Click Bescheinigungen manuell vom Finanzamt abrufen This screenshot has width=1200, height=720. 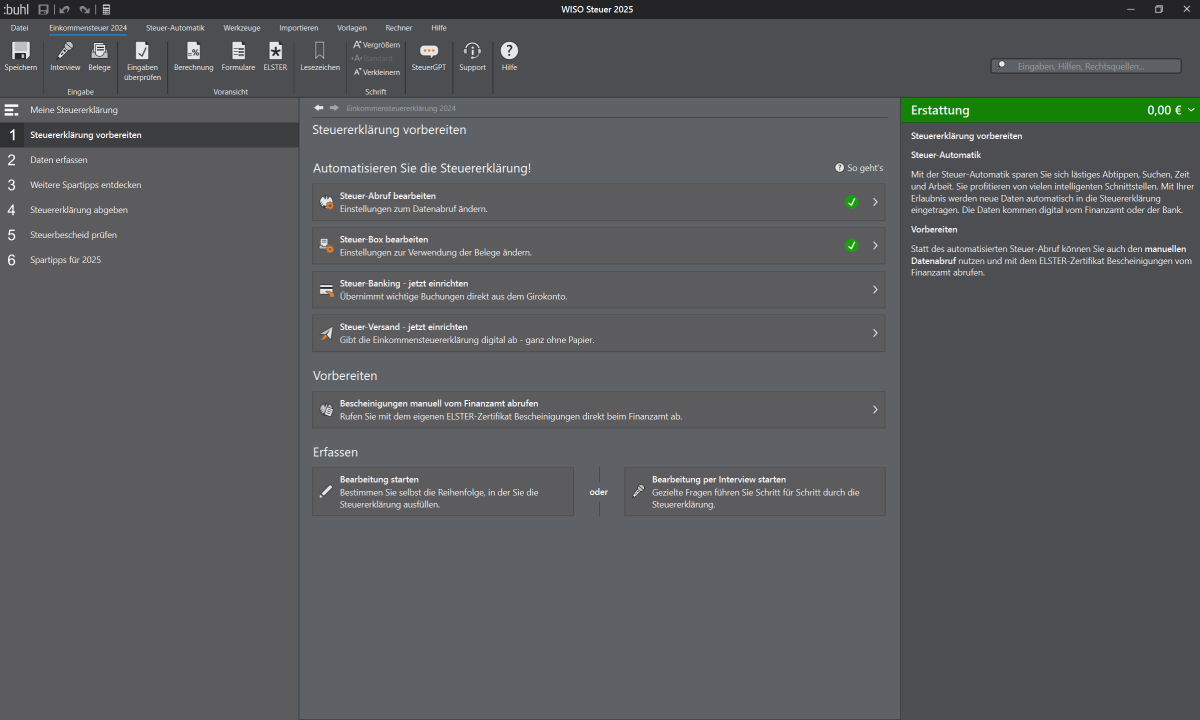[x=599, y=410]
